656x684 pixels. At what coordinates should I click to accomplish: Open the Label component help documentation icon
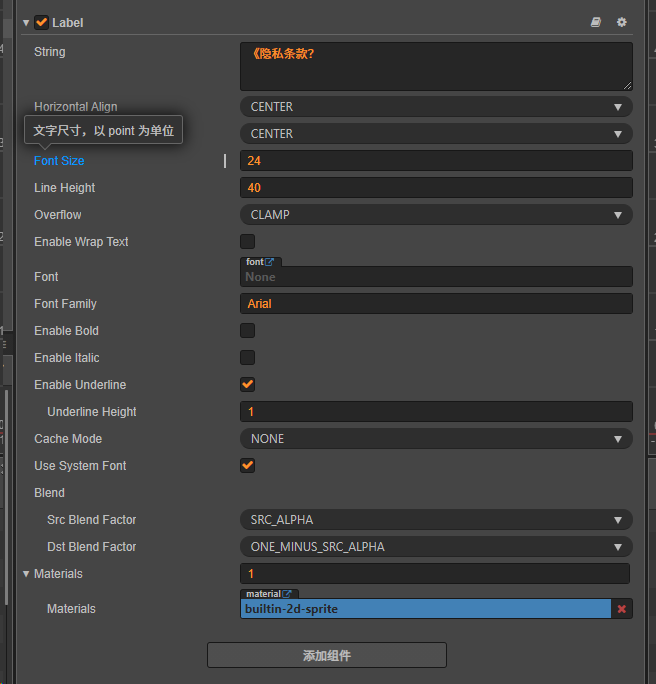596,22
